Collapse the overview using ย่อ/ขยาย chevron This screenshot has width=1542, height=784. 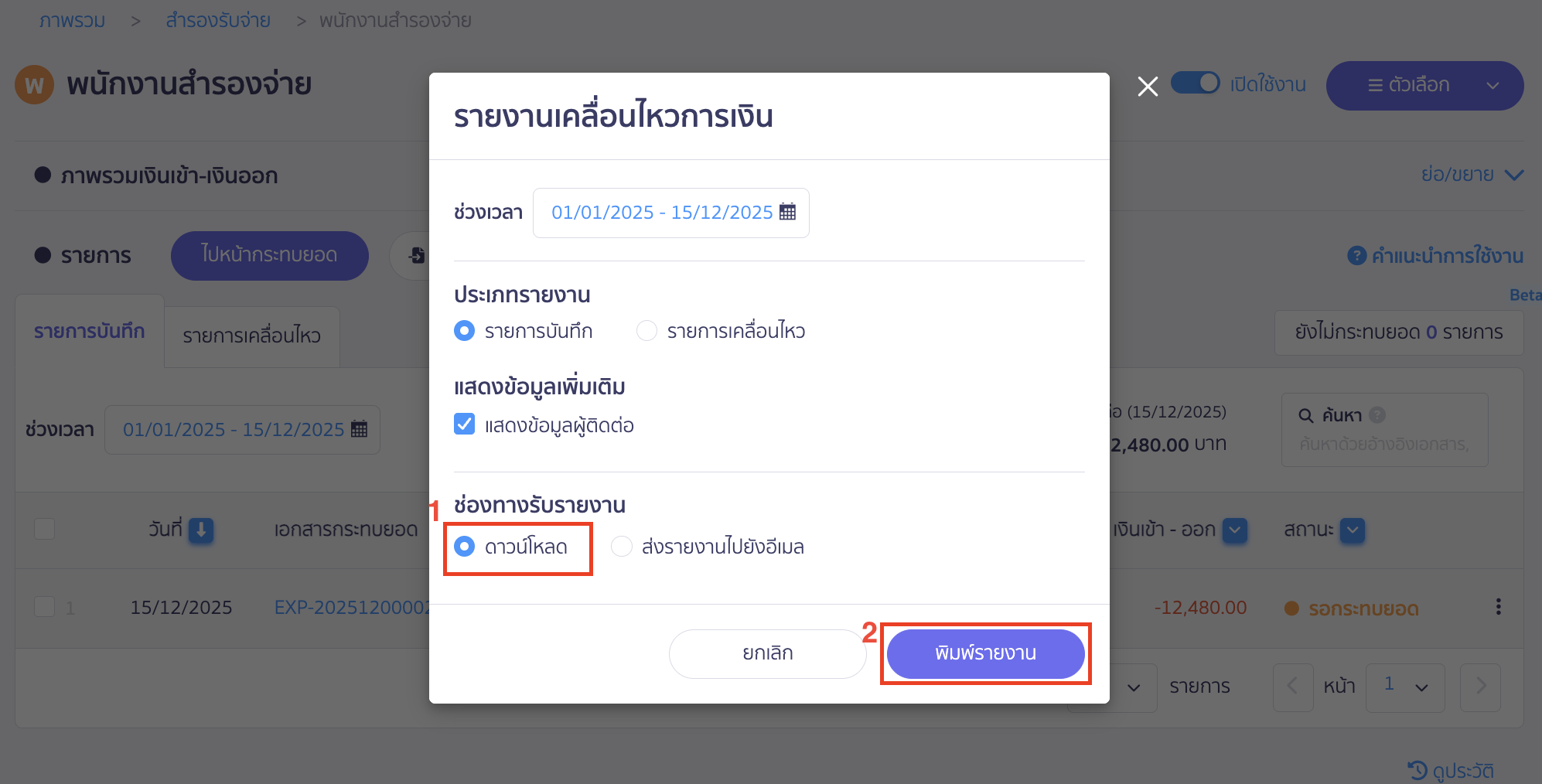pos(1513,175)
